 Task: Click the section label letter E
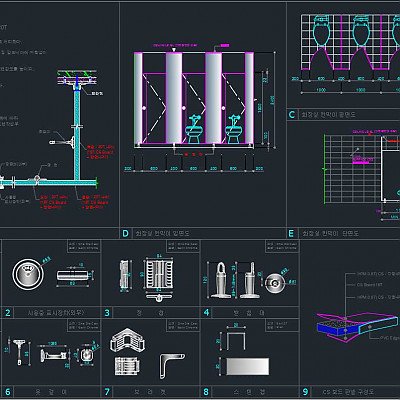291,233
